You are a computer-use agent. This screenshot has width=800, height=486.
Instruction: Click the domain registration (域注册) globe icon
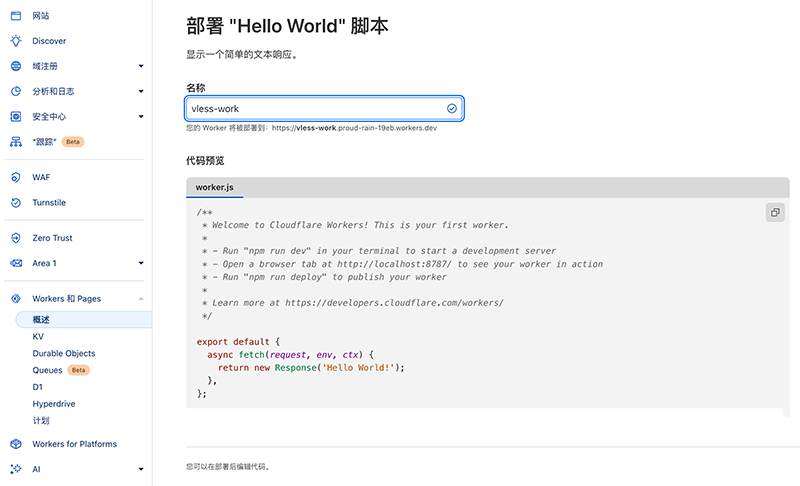pos(16,66)
